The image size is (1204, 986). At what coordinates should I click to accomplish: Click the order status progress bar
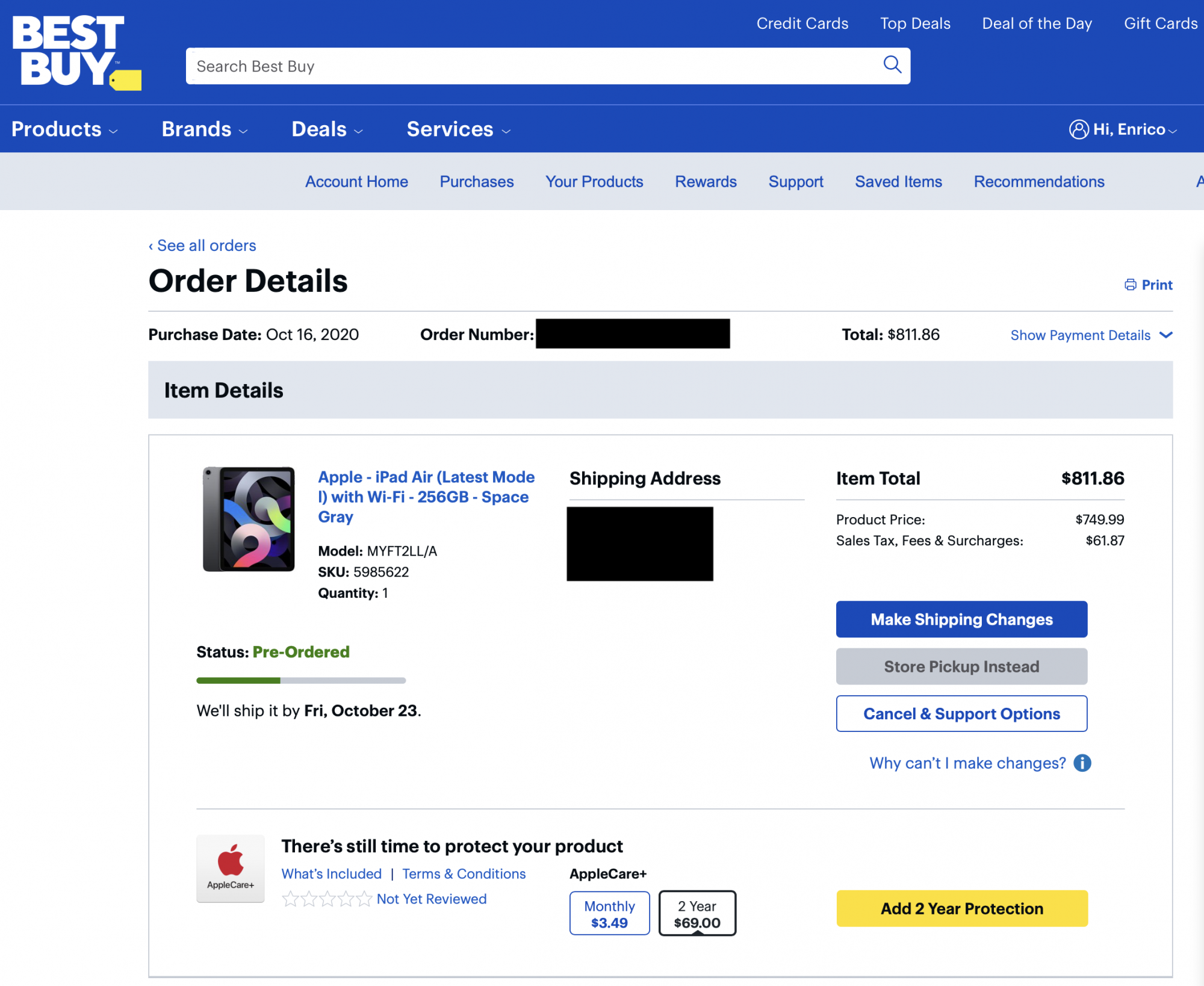[301, 680]
